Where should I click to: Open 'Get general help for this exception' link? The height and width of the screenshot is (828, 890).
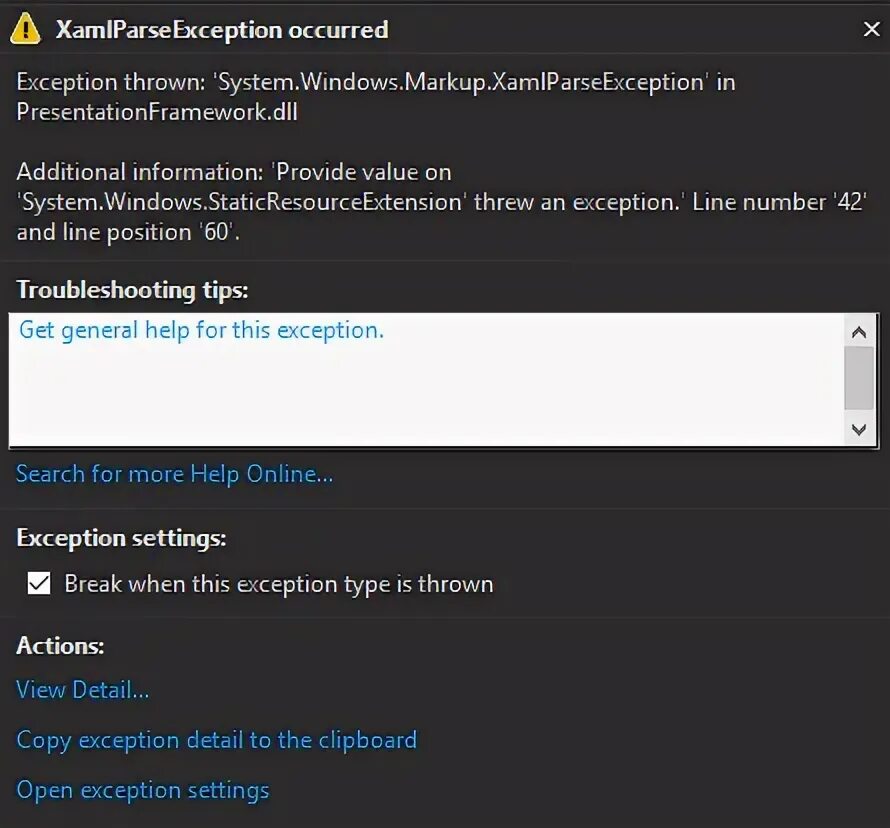pyautogui.click(x=201, y=330)
